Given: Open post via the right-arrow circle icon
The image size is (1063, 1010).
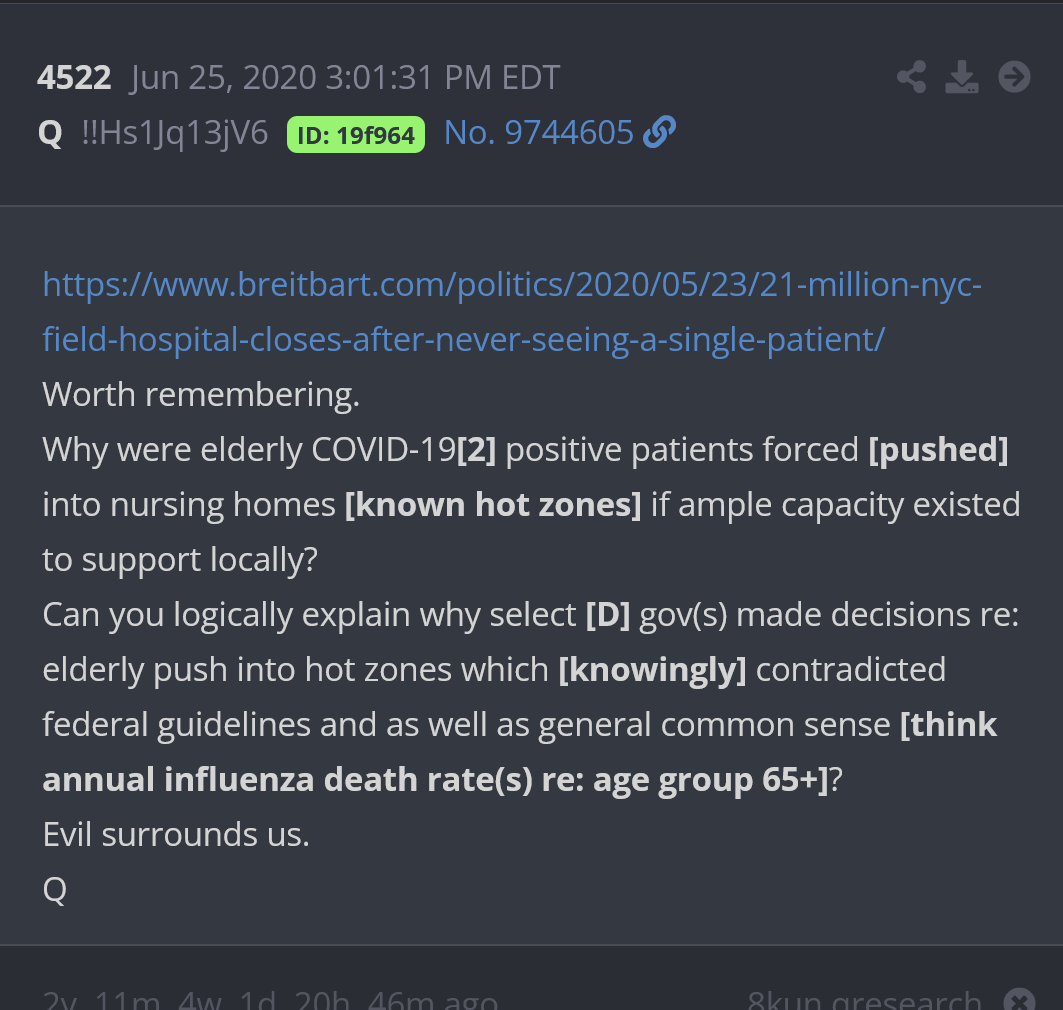Looking at the screenshot, I should (x=1014, y=77).
